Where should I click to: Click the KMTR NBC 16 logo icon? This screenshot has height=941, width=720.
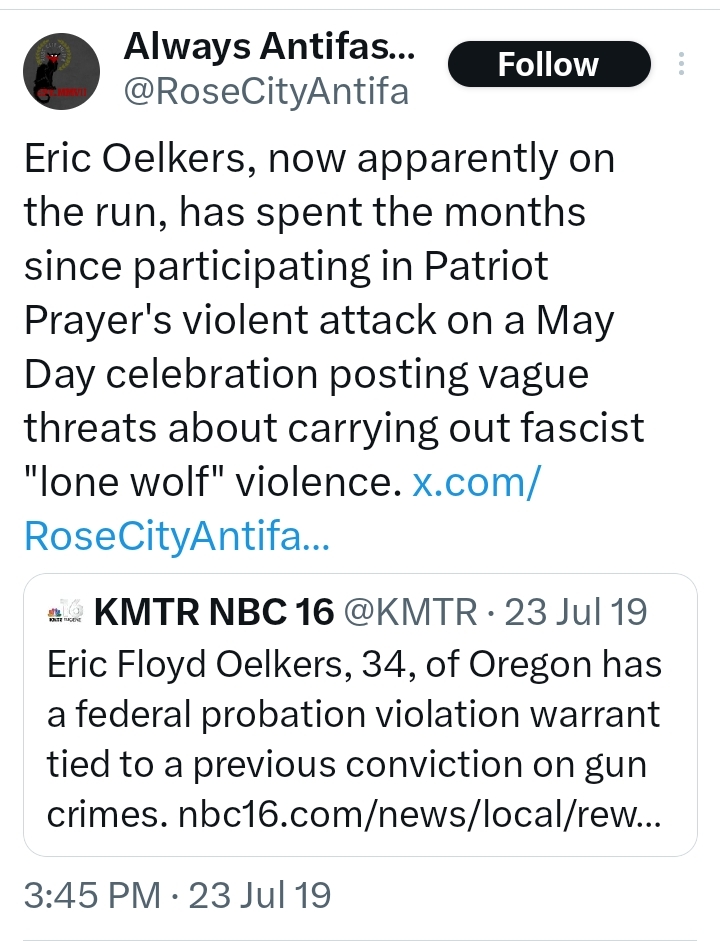tap(65, 612)
